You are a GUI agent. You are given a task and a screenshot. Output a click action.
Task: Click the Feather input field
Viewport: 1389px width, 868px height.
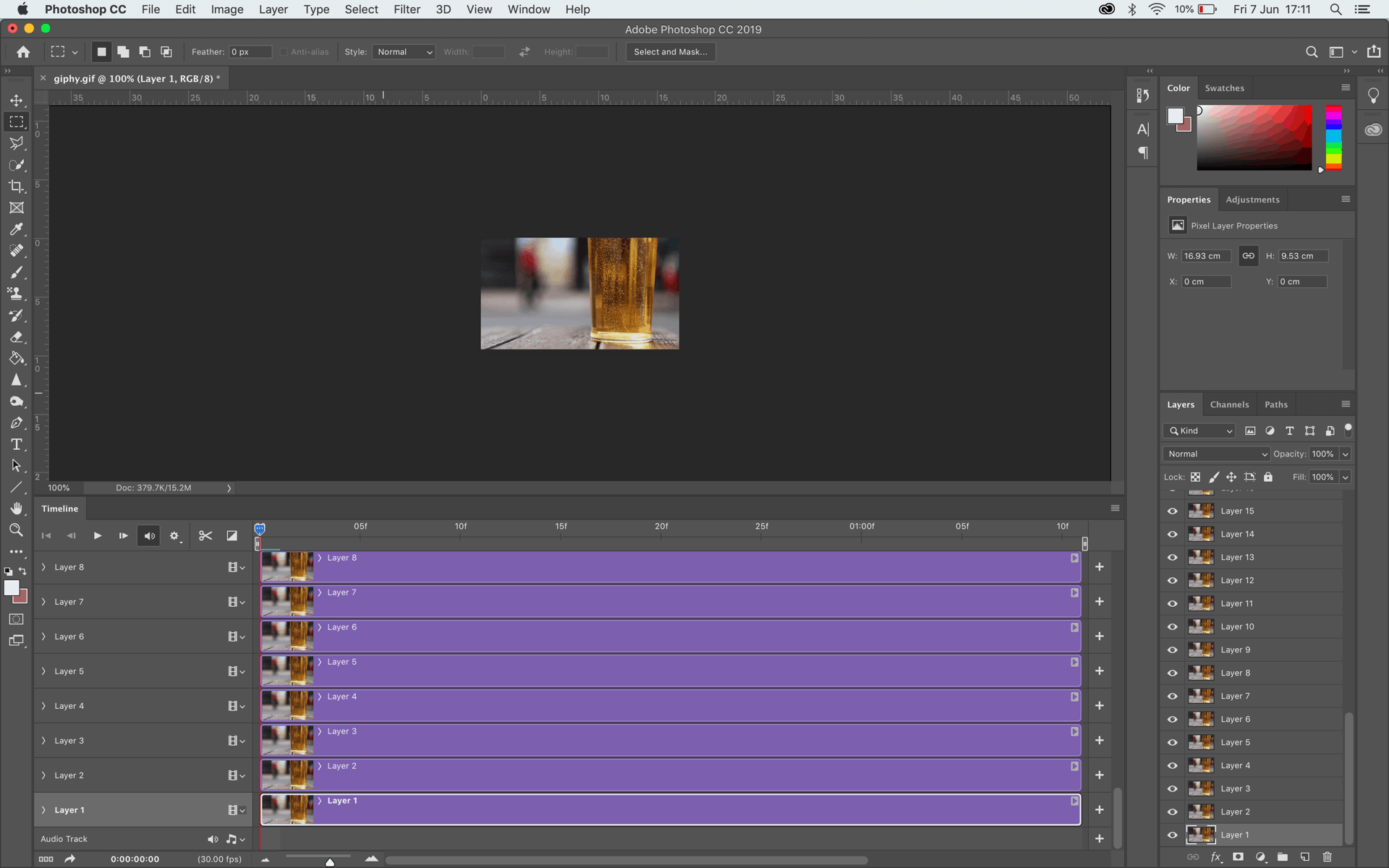coord(250,52)
